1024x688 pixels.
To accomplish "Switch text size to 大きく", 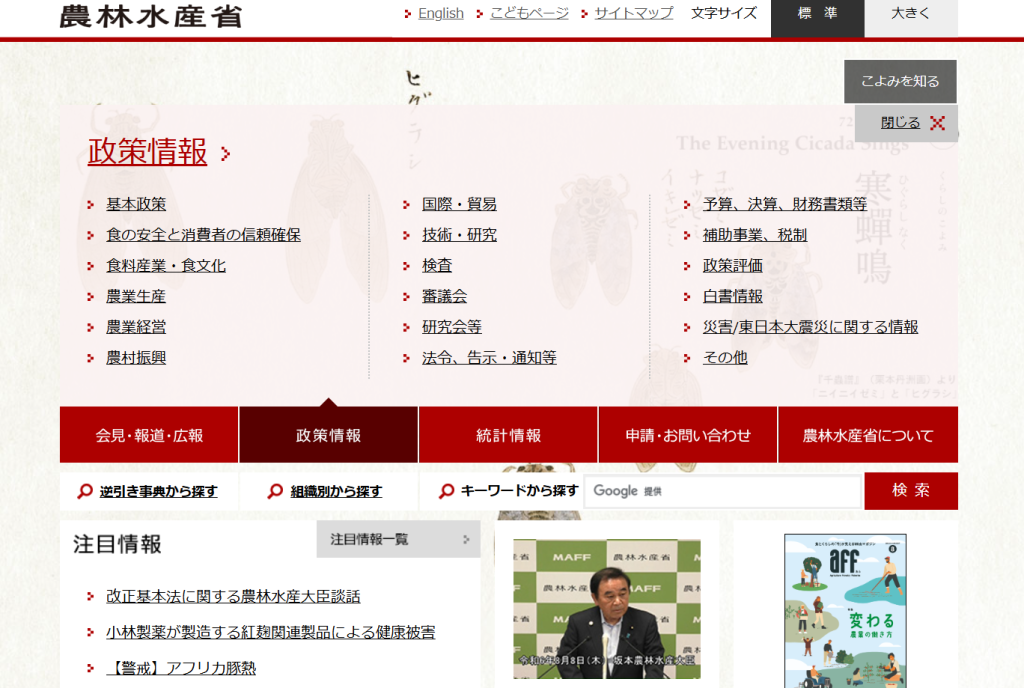I will (910, 14).
